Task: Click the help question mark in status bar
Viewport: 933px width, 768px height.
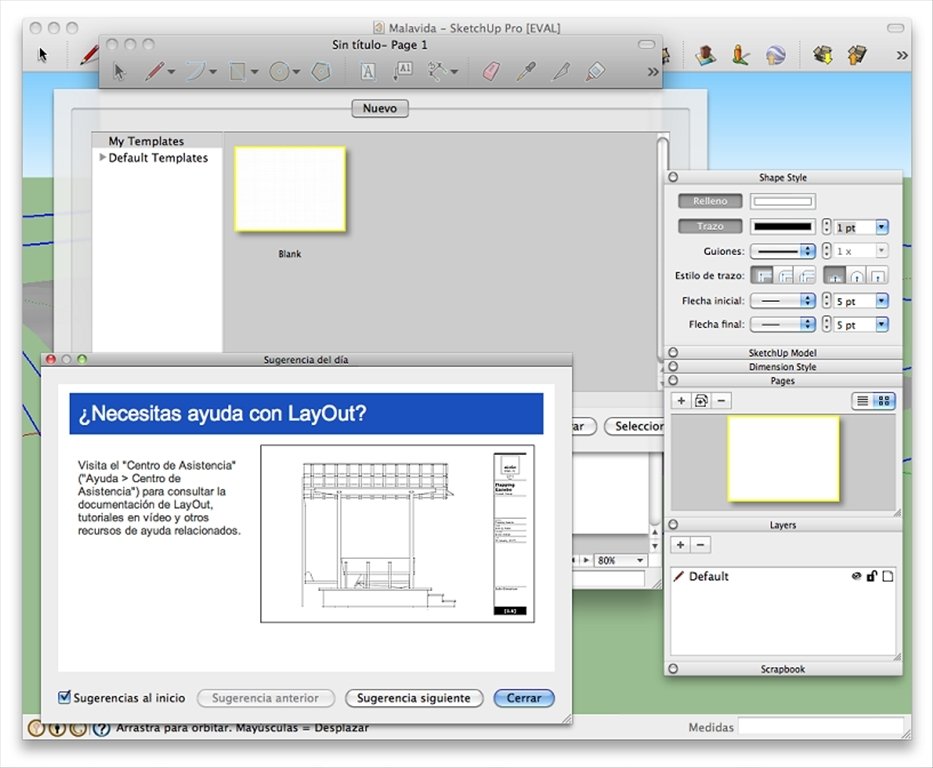Action: [102, 728]
